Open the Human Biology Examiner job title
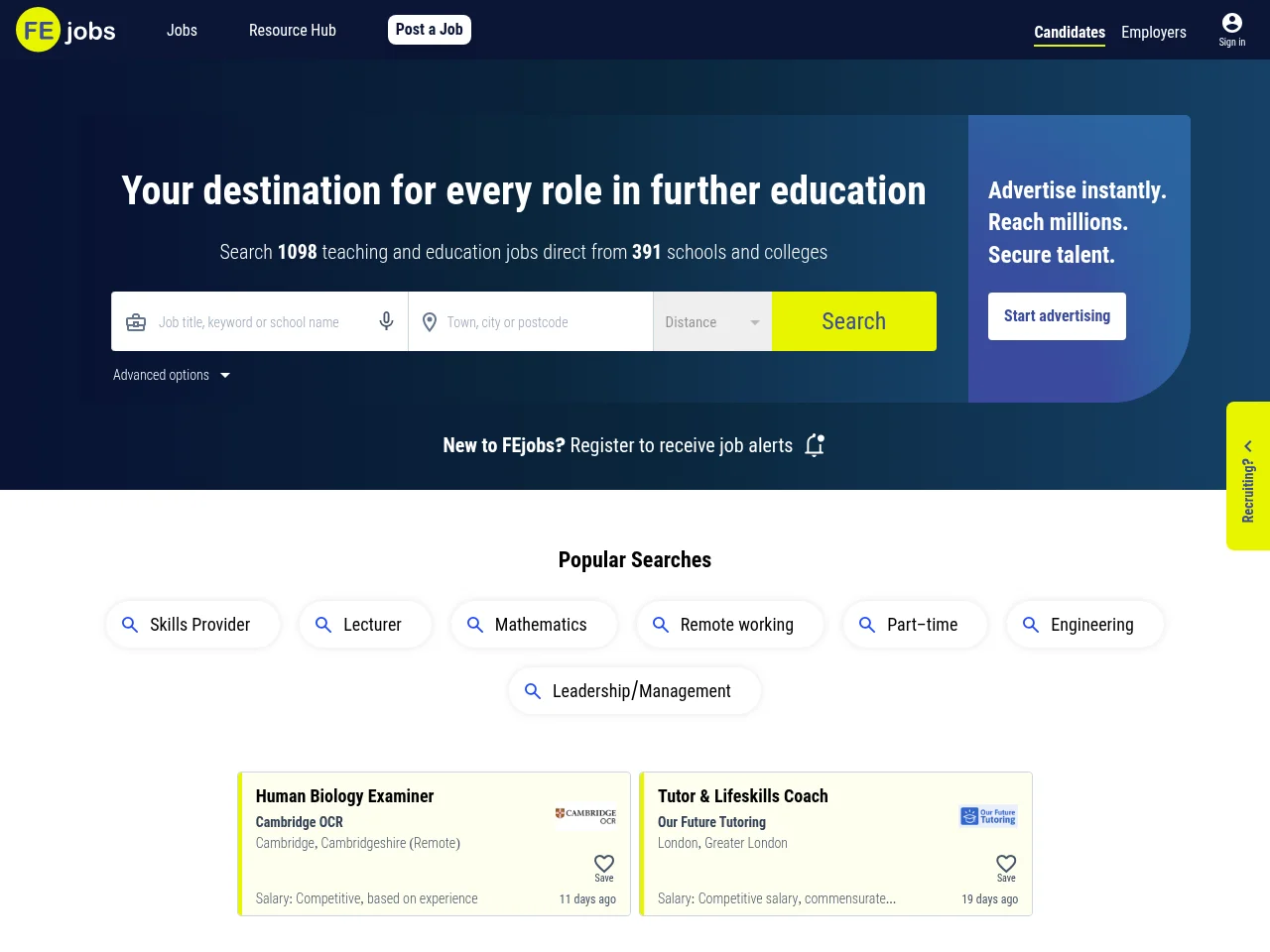Screen dimensions: 1270x952 point(345,796)
